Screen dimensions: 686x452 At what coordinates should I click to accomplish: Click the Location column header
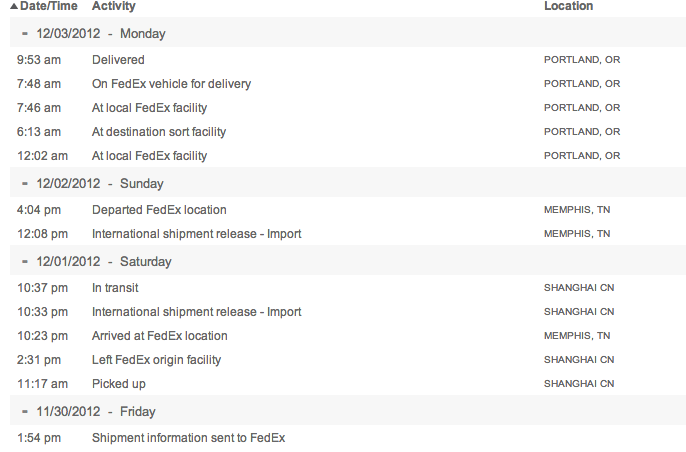click(x=568, y=7)
